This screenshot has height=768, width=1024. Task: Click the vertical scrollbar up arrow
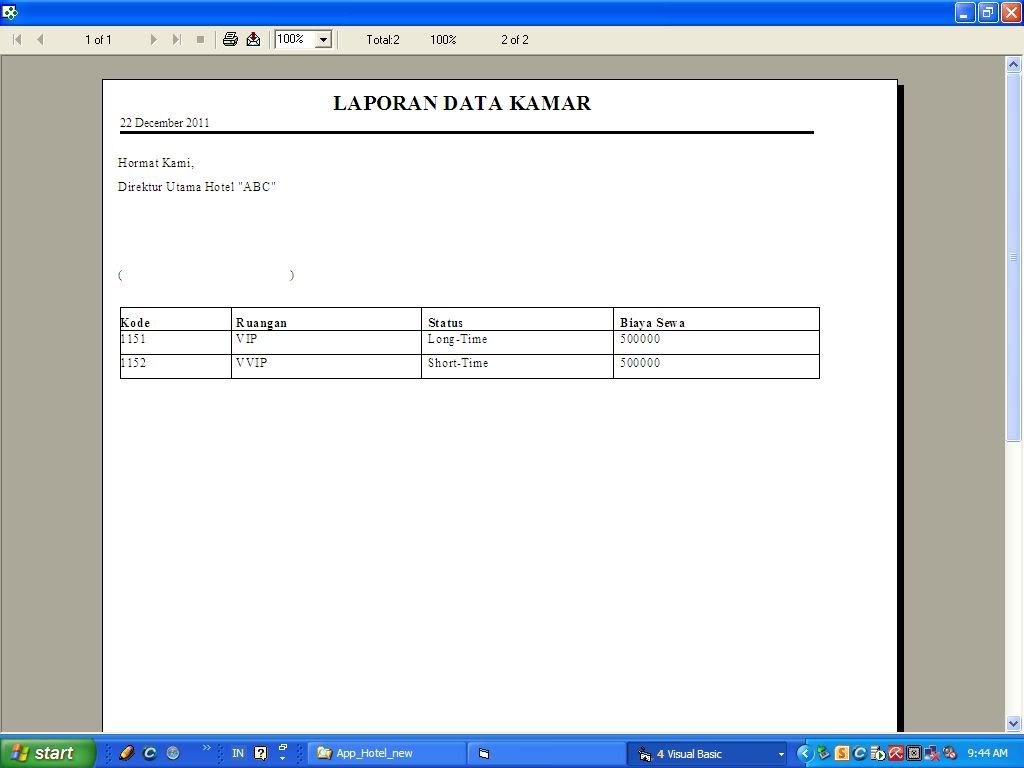(1014, 64)
